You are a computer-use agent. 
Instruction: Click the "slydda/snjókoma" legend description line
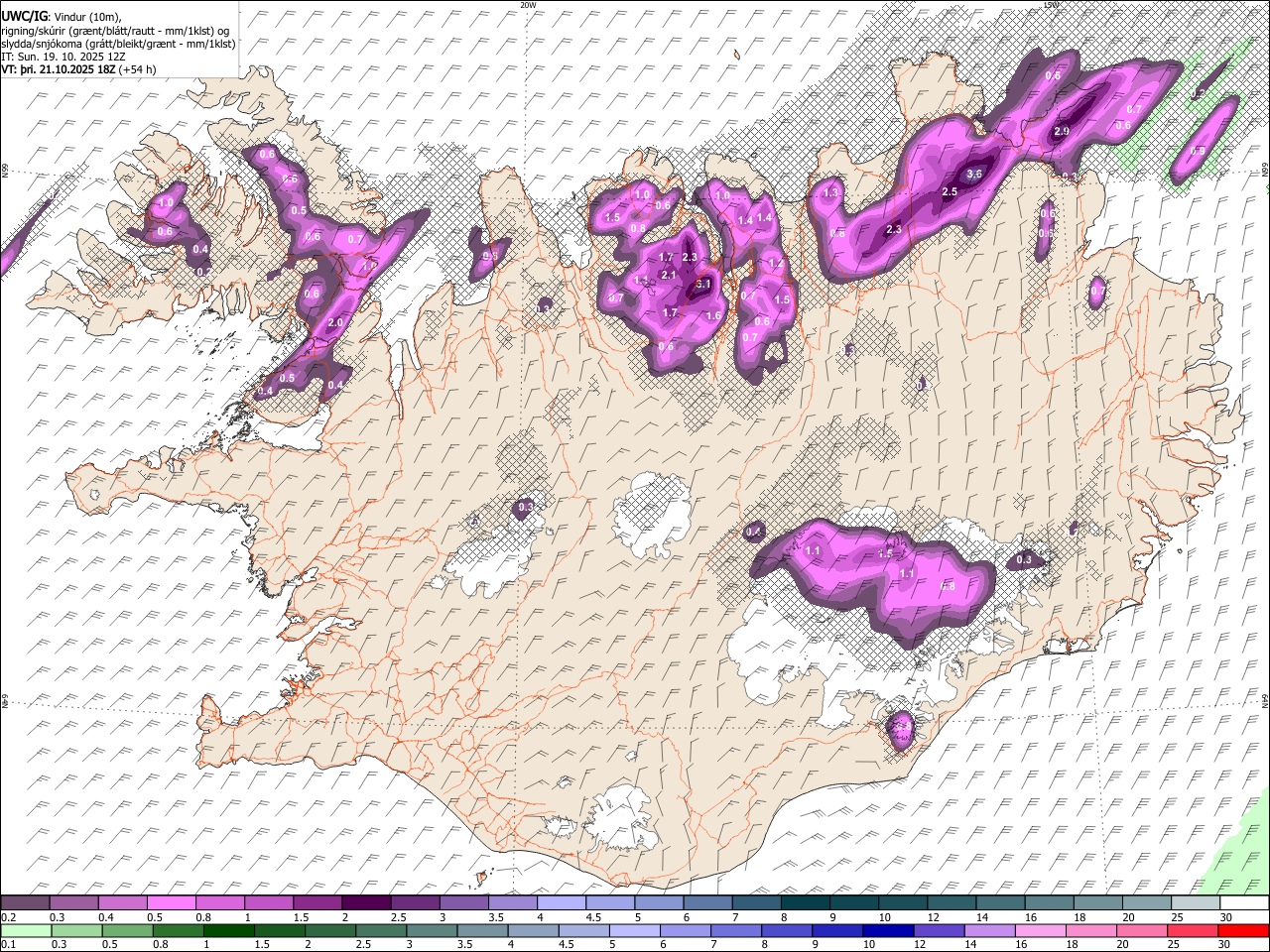coord(118,44)
